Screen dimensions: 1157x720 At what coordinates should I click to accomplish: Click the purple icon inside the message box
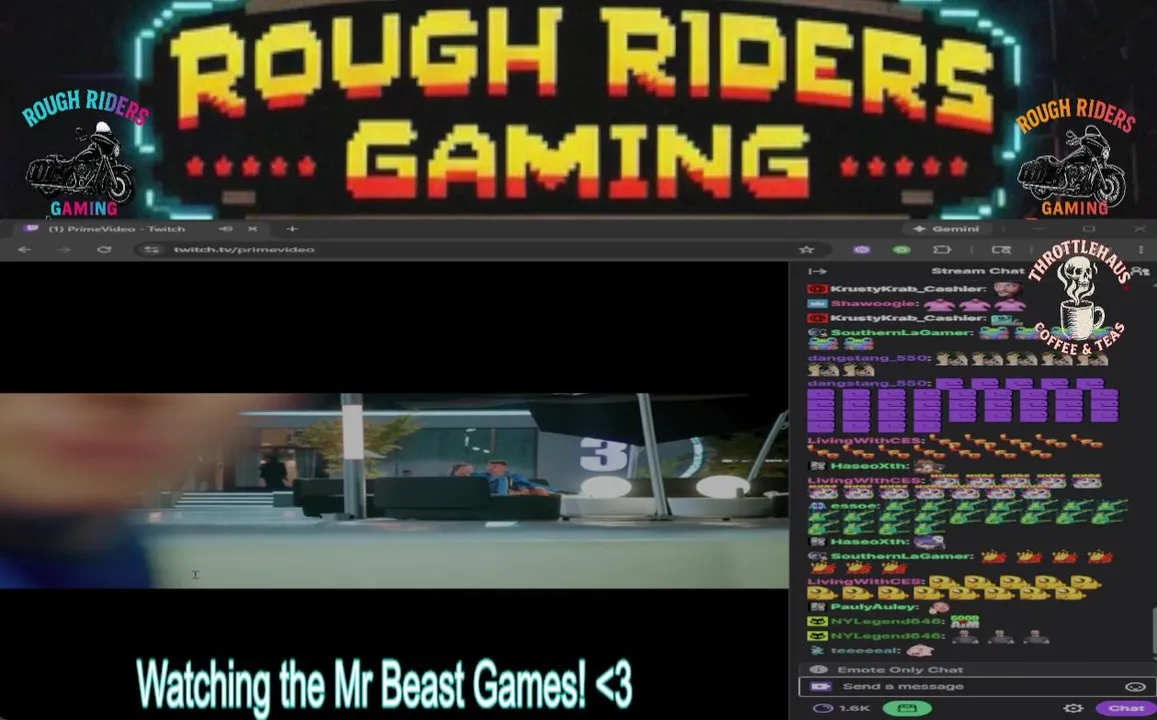pyautogui.click(x=821, y=687)
